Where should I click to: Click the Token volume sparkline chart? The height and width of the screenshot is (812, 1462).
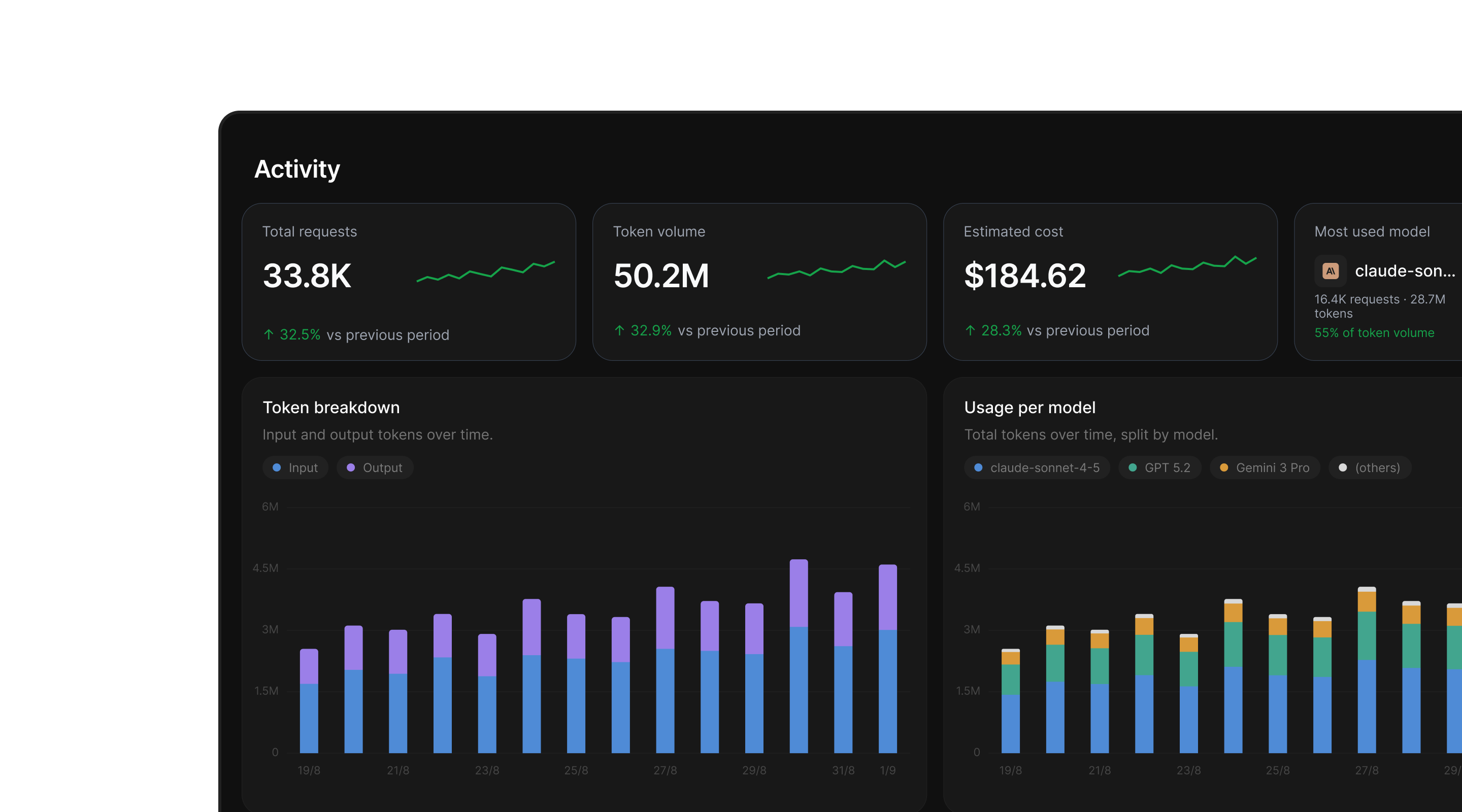click(837, 269)
